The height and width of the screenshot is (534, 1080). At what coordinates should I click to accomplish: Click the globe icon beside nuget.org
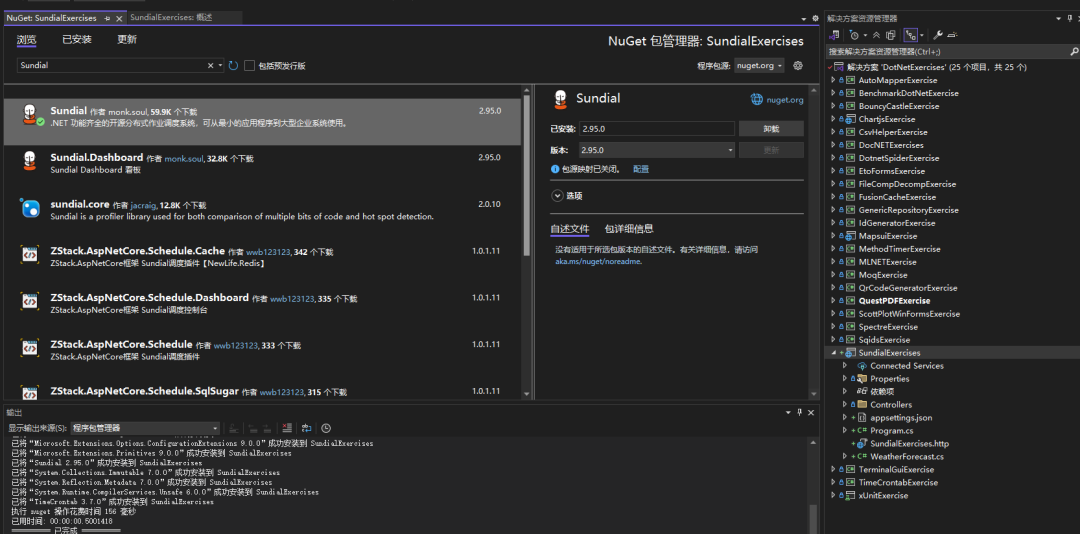point(756,99)
